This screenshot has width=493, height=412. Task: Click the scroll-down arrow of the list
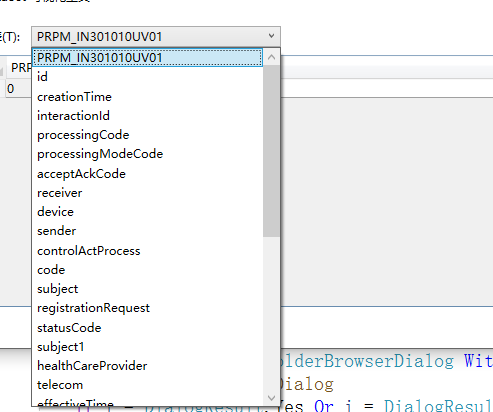pyautogui.click(x=271, y=398)
